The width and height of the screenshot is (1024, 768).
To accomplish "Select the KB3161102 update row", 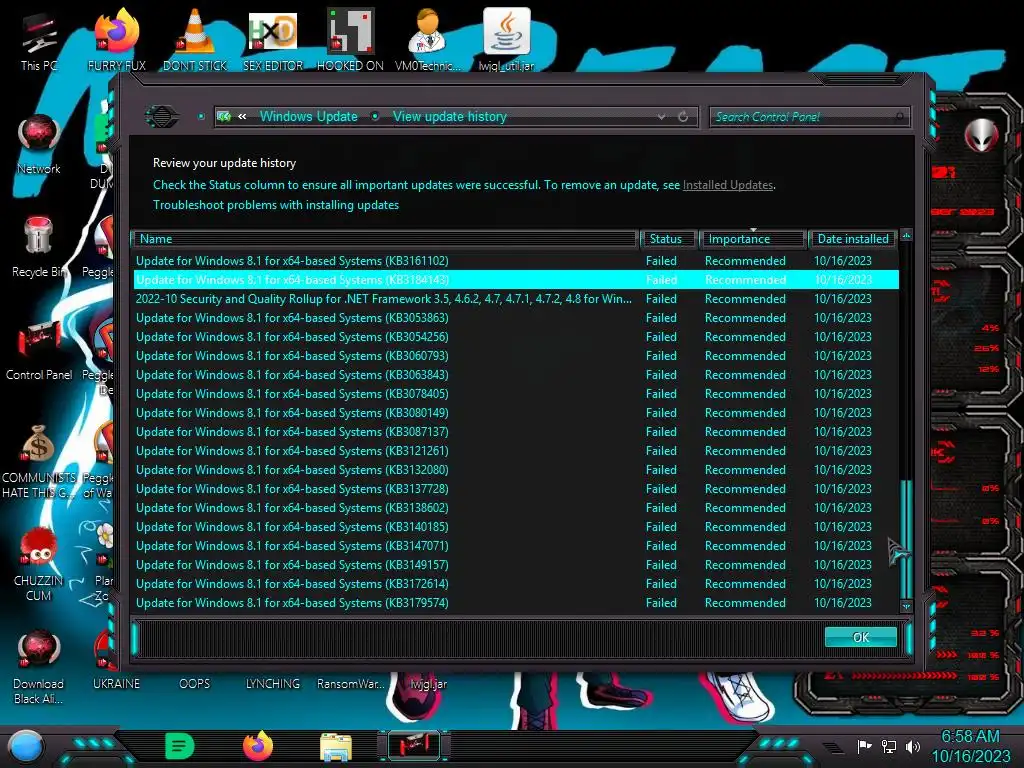I will [516, 261].
